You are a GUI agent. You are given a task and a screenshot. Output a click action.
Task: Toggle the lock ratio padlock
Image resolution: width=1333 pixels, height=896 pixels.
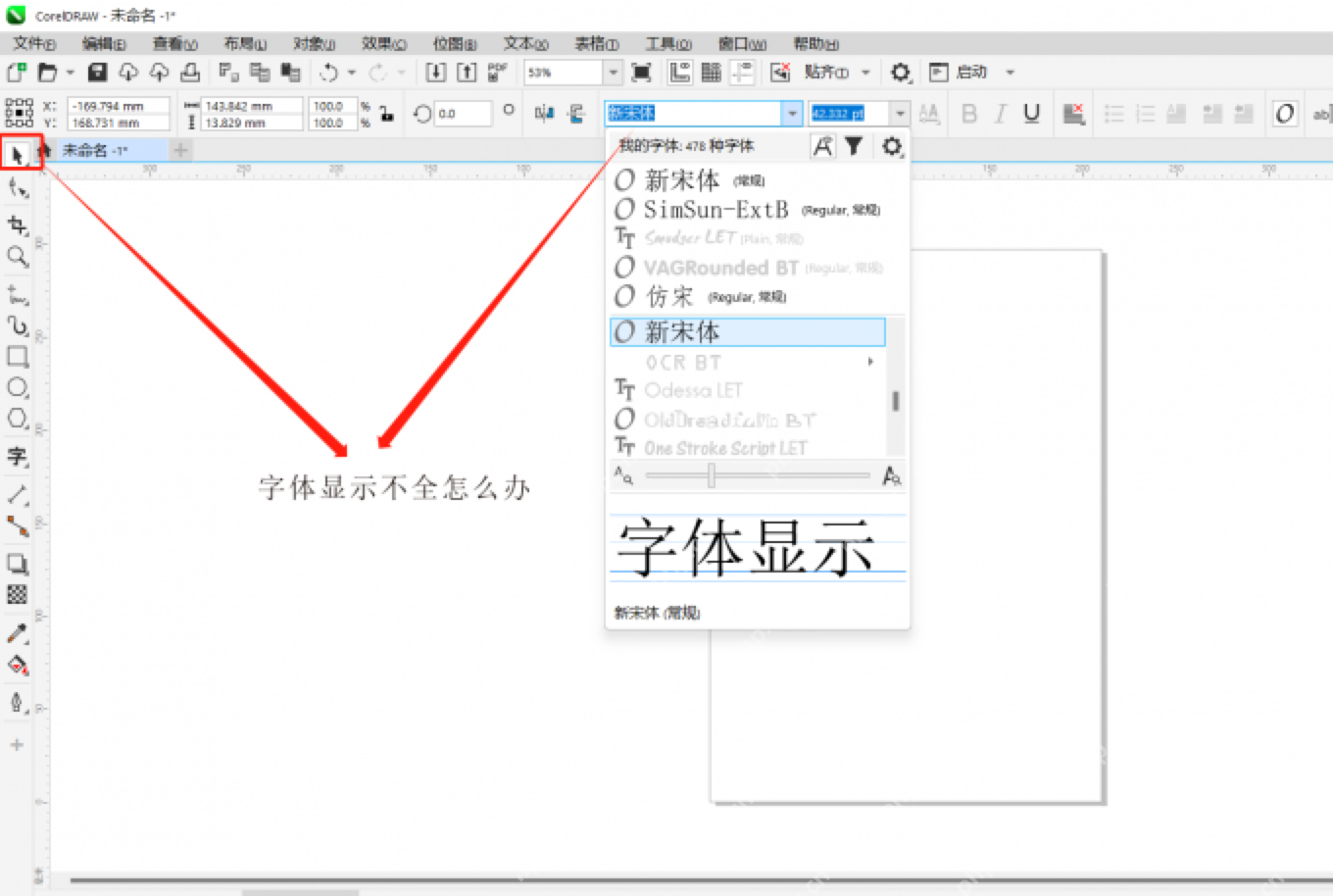387,114
